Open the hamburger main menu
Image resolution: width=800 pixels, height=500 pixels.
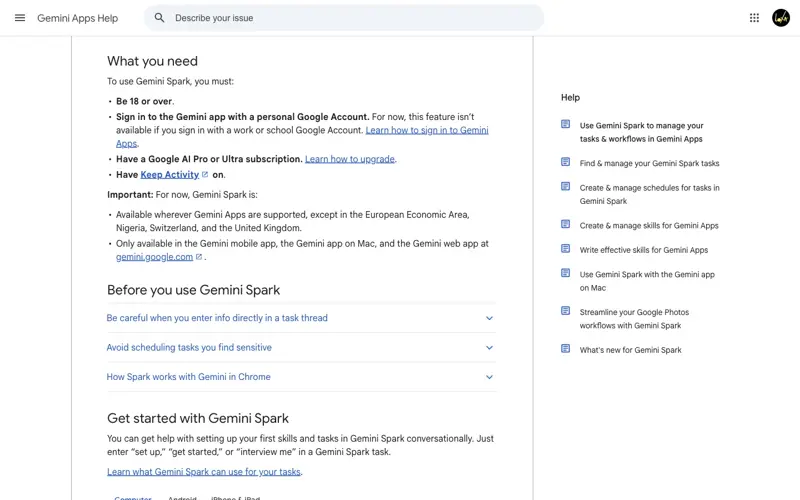[20, 18]
